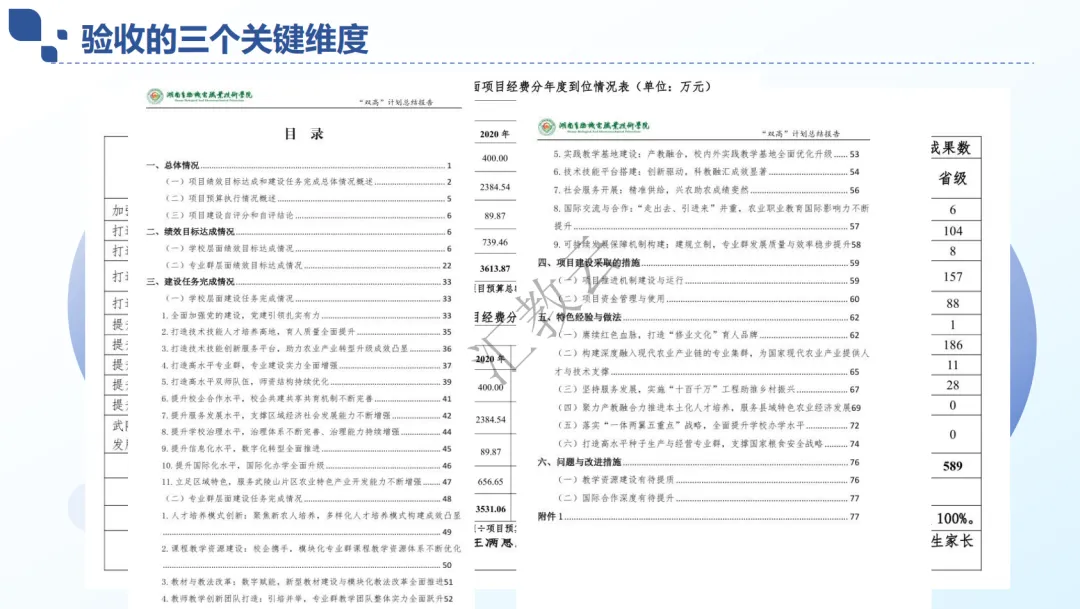Select '5.打造高水平双师队伍' entry
1080x609 pixels.
307,382
